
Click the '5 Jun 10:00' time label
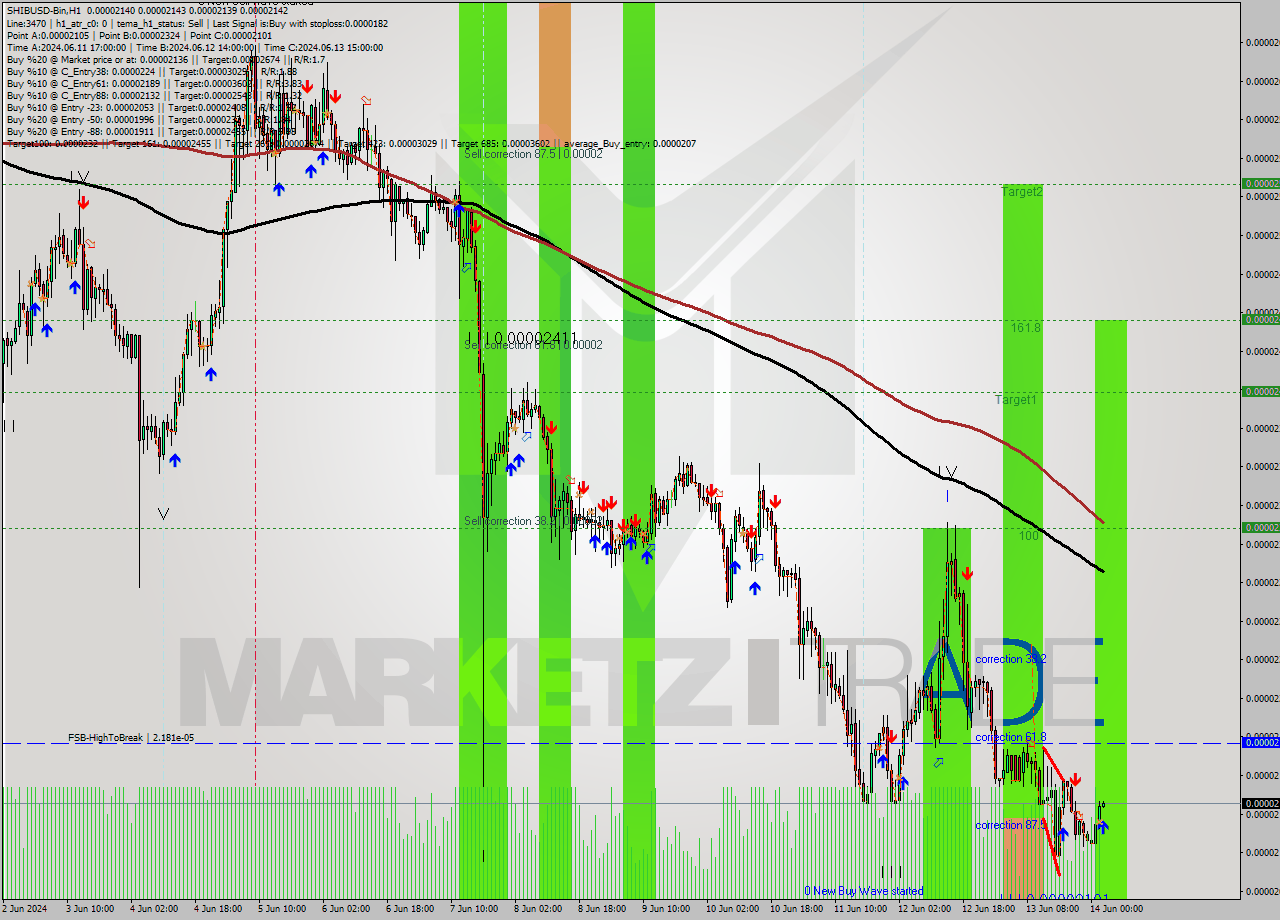coord(282,909)
